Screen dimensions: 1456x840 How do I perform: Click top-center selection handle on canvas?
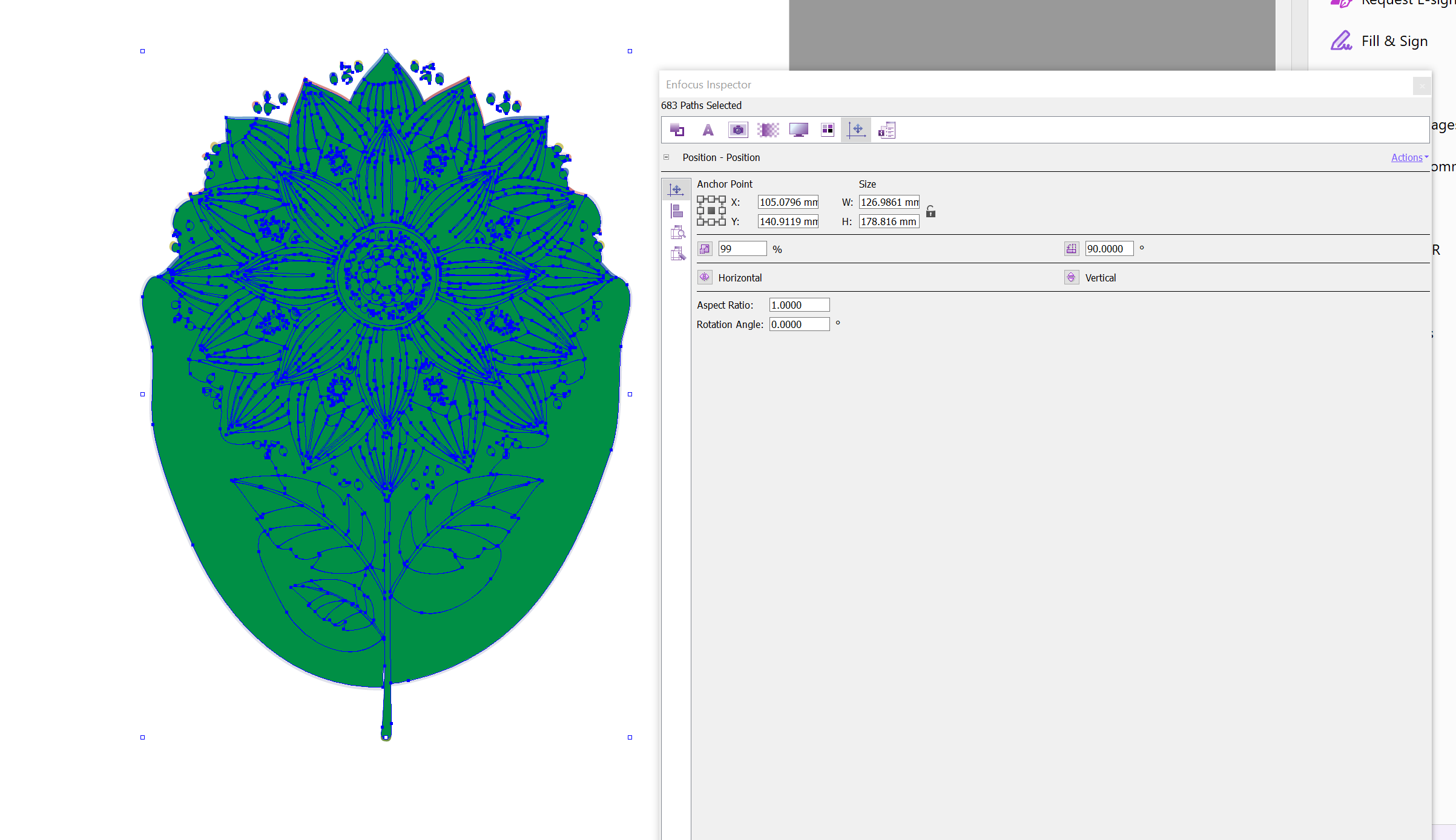(386, 51)
